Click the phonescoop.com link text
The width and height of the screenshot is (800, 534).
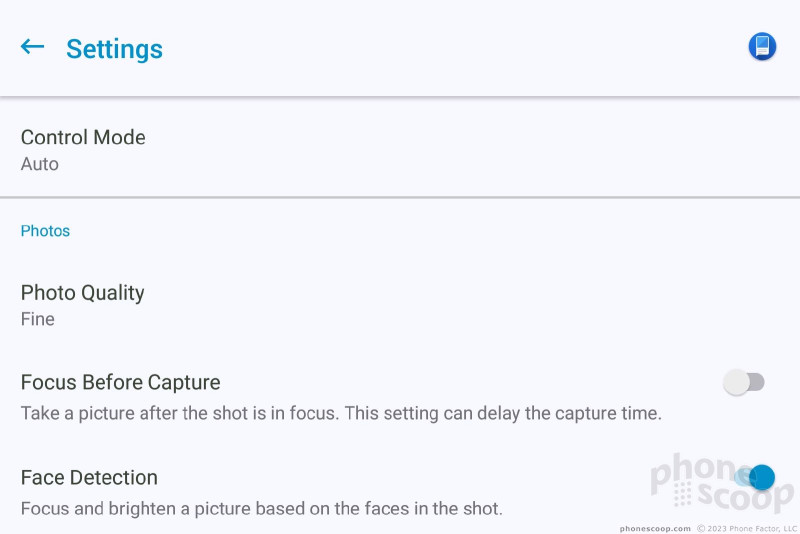[x=655, y=529]
